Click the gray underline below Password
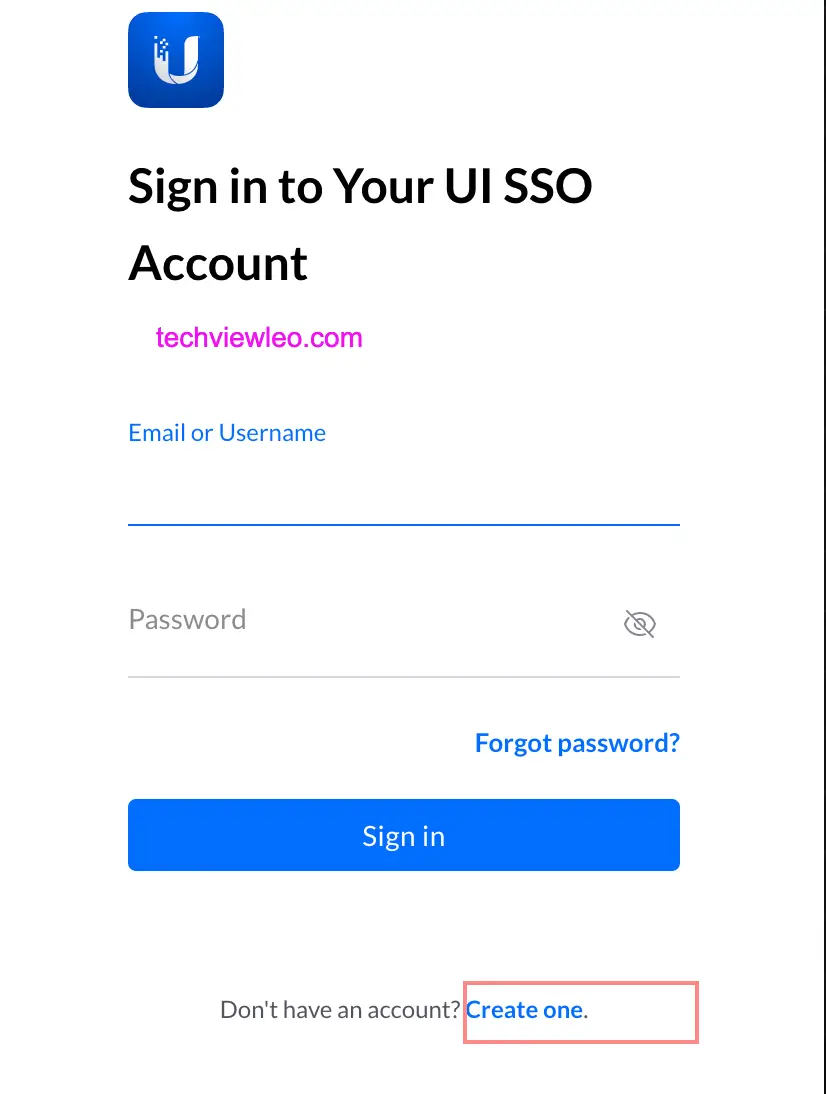This screenshot has width=826, height=1094. pyautogui.click(x=403, y=677)
